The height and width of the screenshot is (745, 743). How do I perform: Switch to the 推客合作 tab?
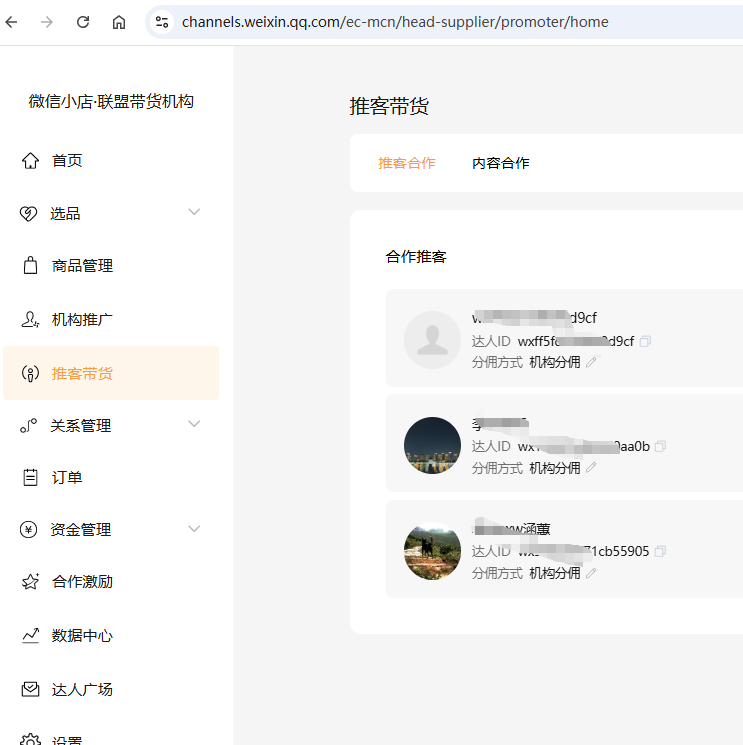407,163
